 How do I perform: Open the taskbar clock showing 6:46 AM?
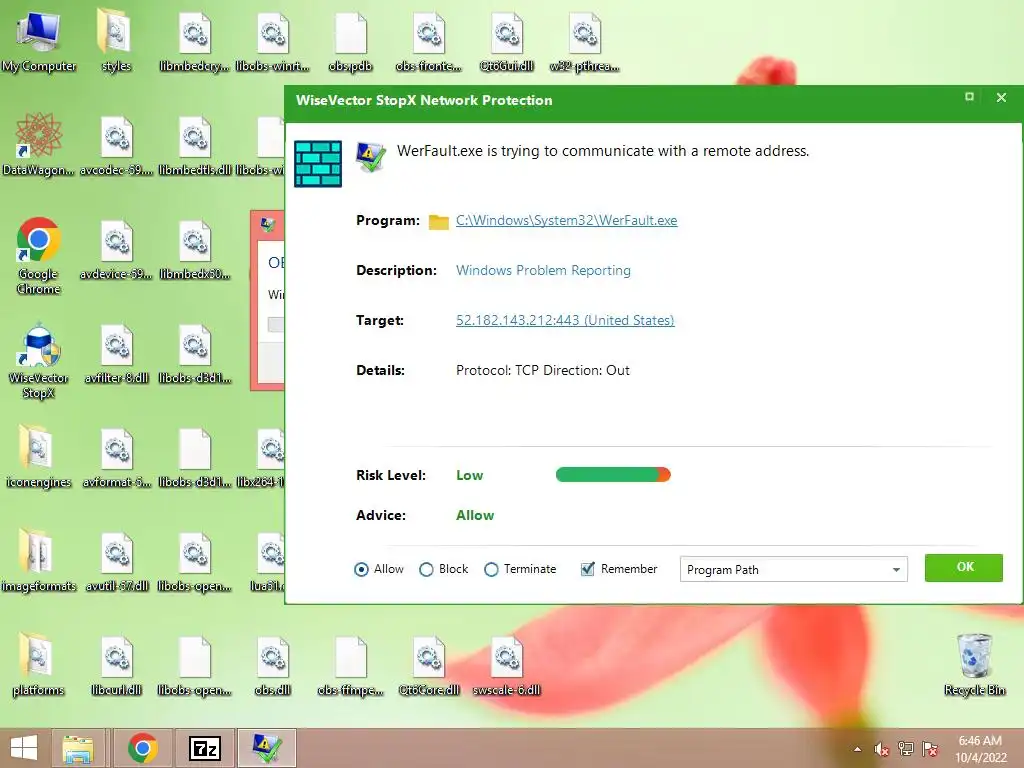[x=981, y=749]
